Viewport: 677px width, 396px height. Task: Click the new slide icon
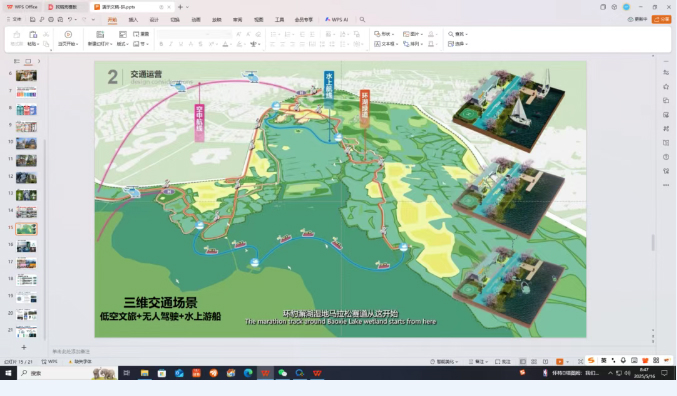[x=100, y=35]
